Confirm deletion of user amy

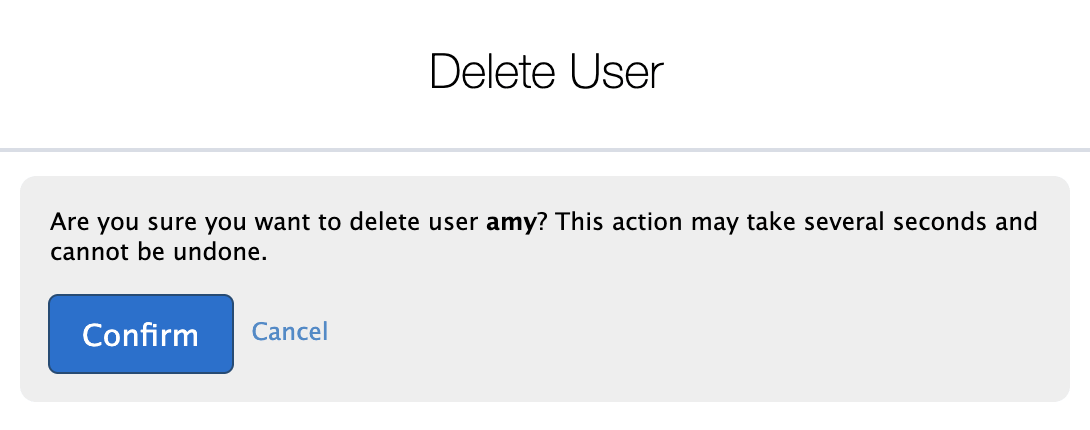coord(141,334)
